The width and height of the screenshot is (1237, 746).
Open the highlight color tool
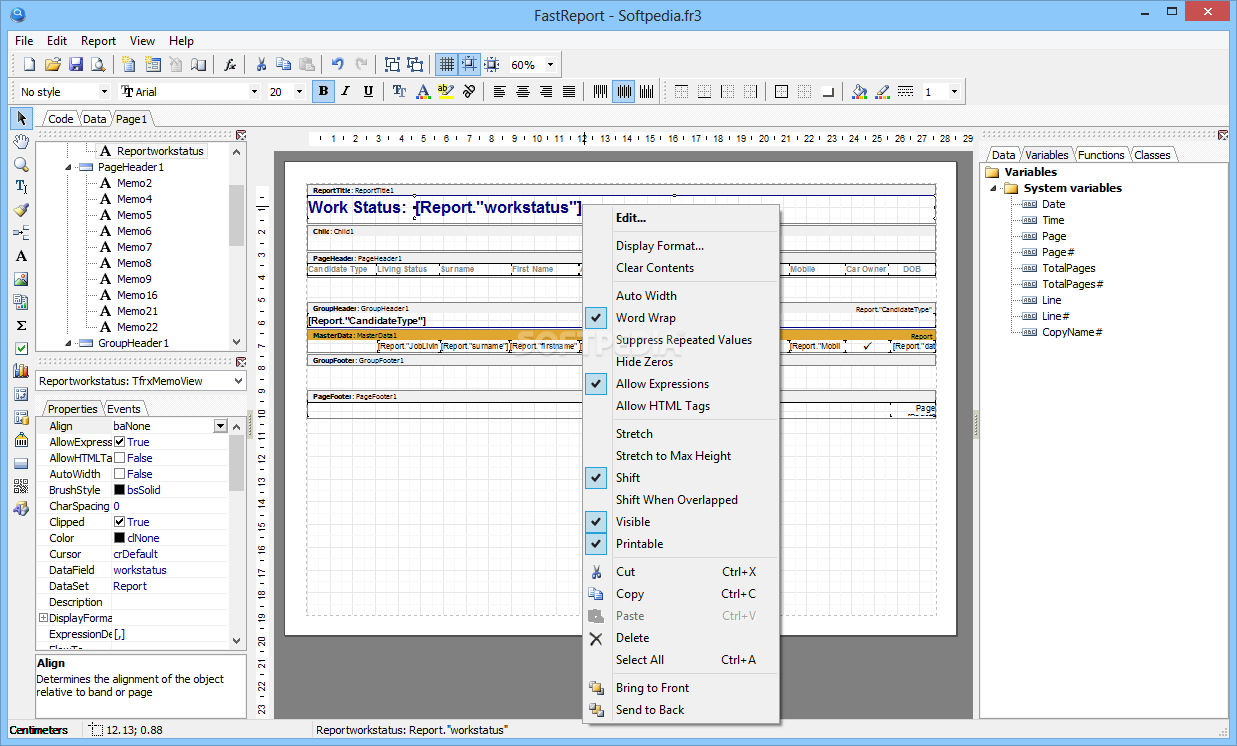(445, 92)
